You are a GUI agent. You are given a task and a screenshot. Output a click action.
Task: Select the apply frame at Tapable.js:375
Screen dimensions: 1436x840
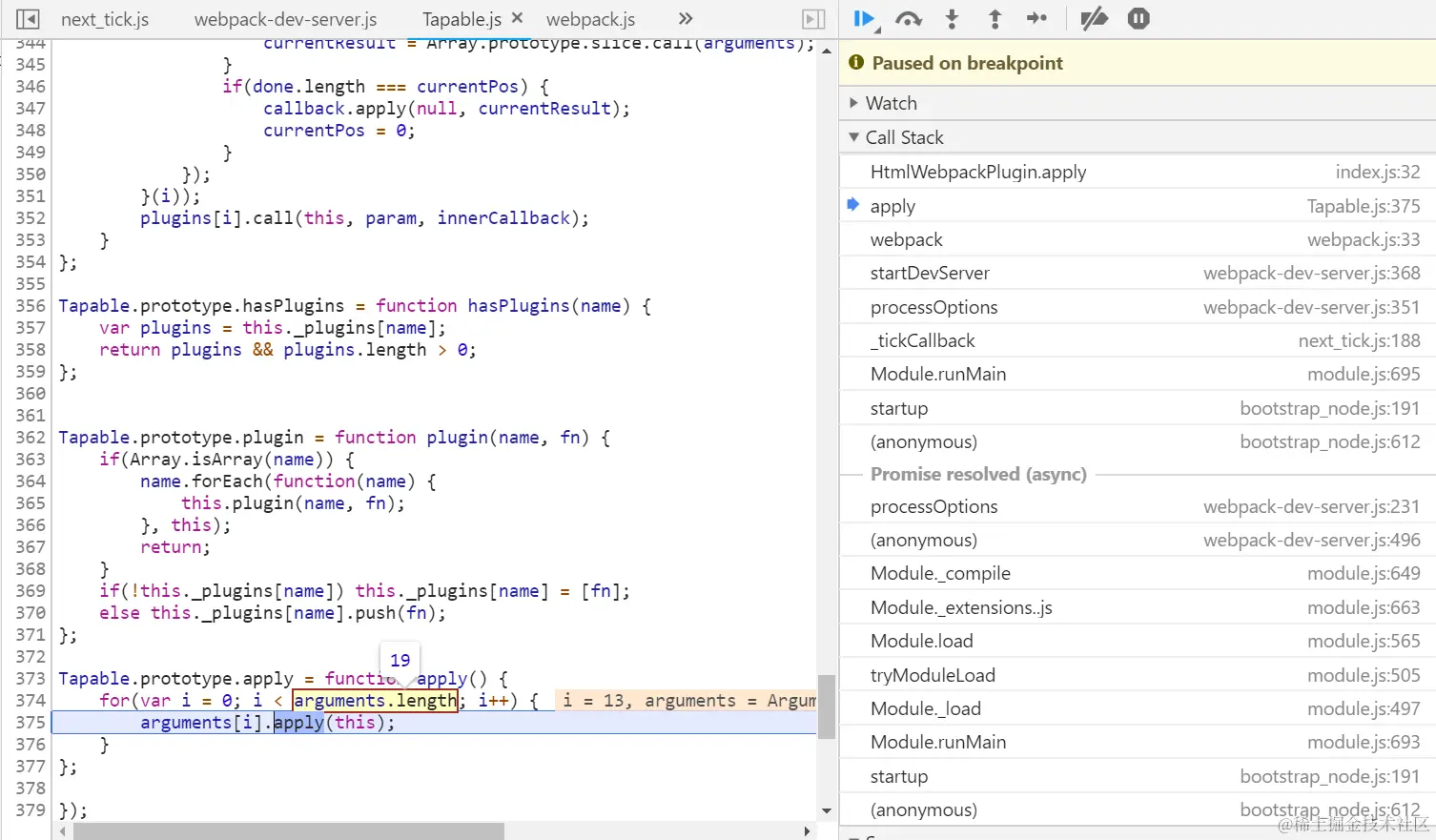coord(1138,206)
